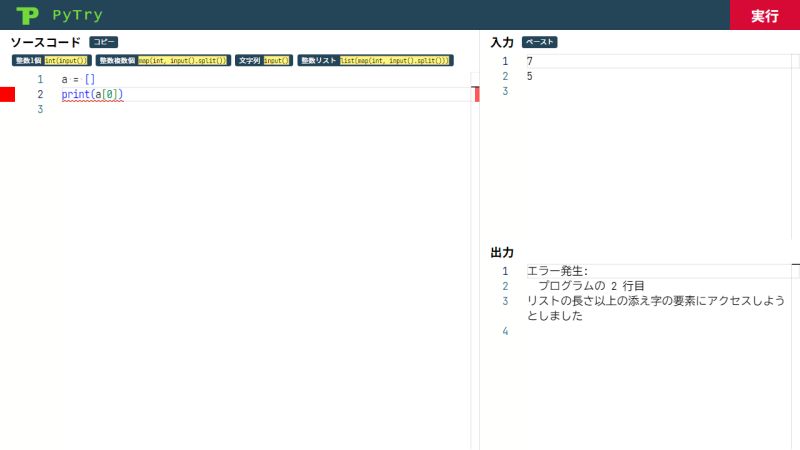The image size is (800, 450).
Task: Click the red error marker on line 2
Action: 8,94
